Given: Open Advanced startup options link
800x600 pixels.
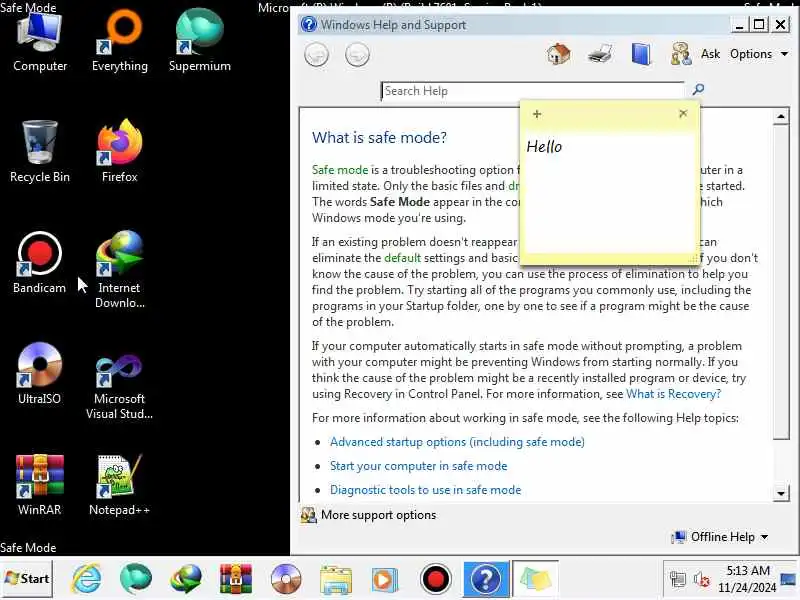Looking at the screenshot, I should coord(457,442).
